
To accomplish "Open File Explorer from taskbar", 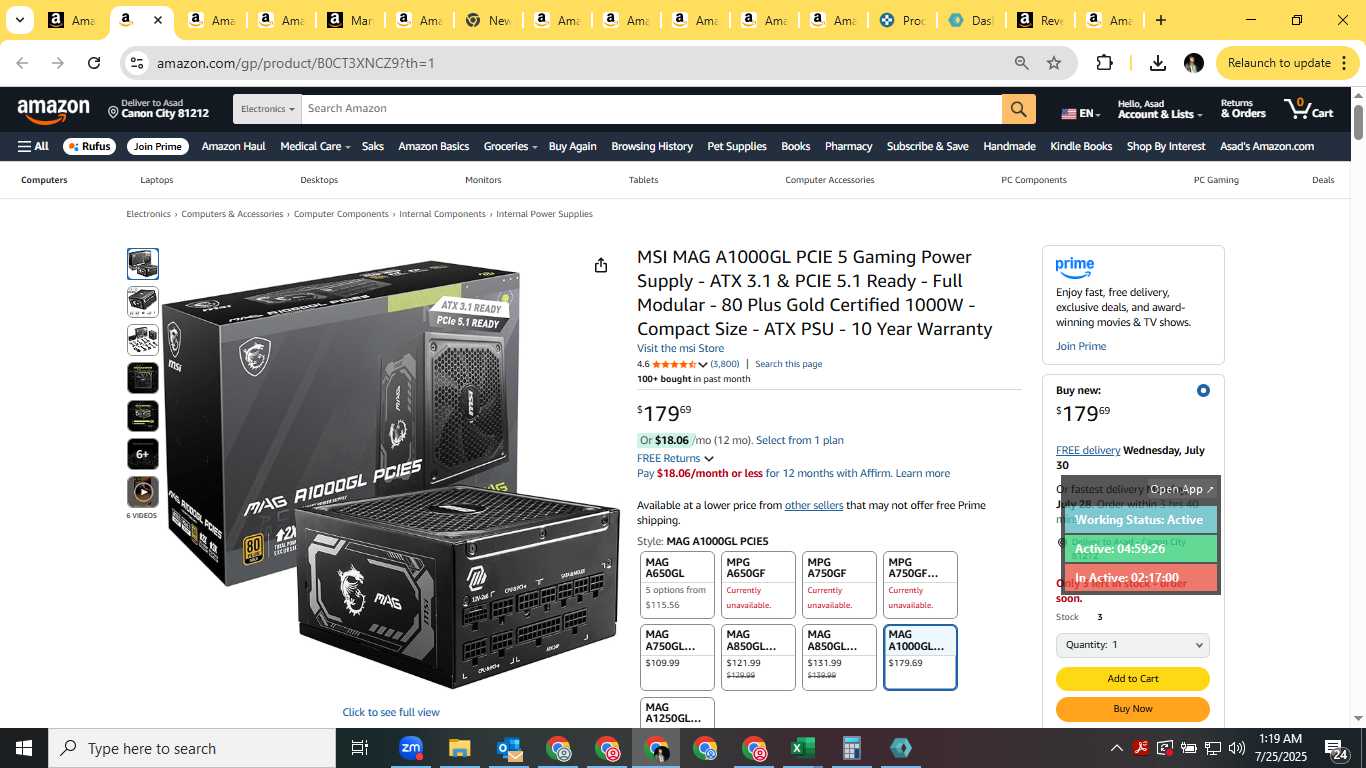I will coord(459,748).
